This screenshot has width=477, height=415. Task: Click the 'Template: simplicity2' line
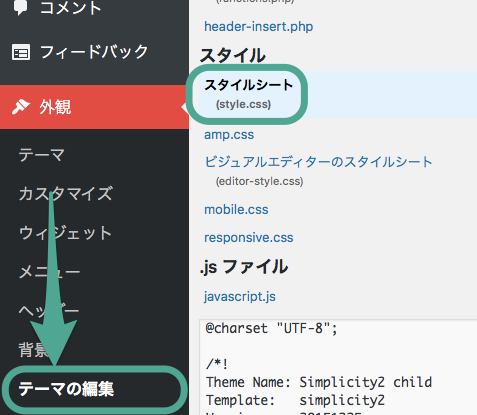(x=295, y=400)
